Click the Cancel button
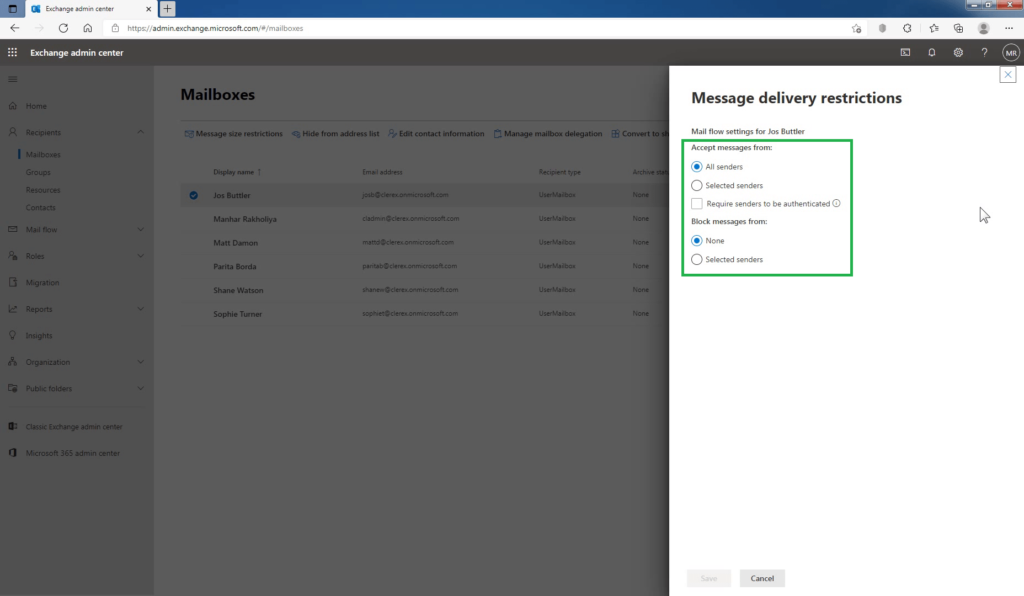Screen dimensions: 1024x596 (762, 578)
